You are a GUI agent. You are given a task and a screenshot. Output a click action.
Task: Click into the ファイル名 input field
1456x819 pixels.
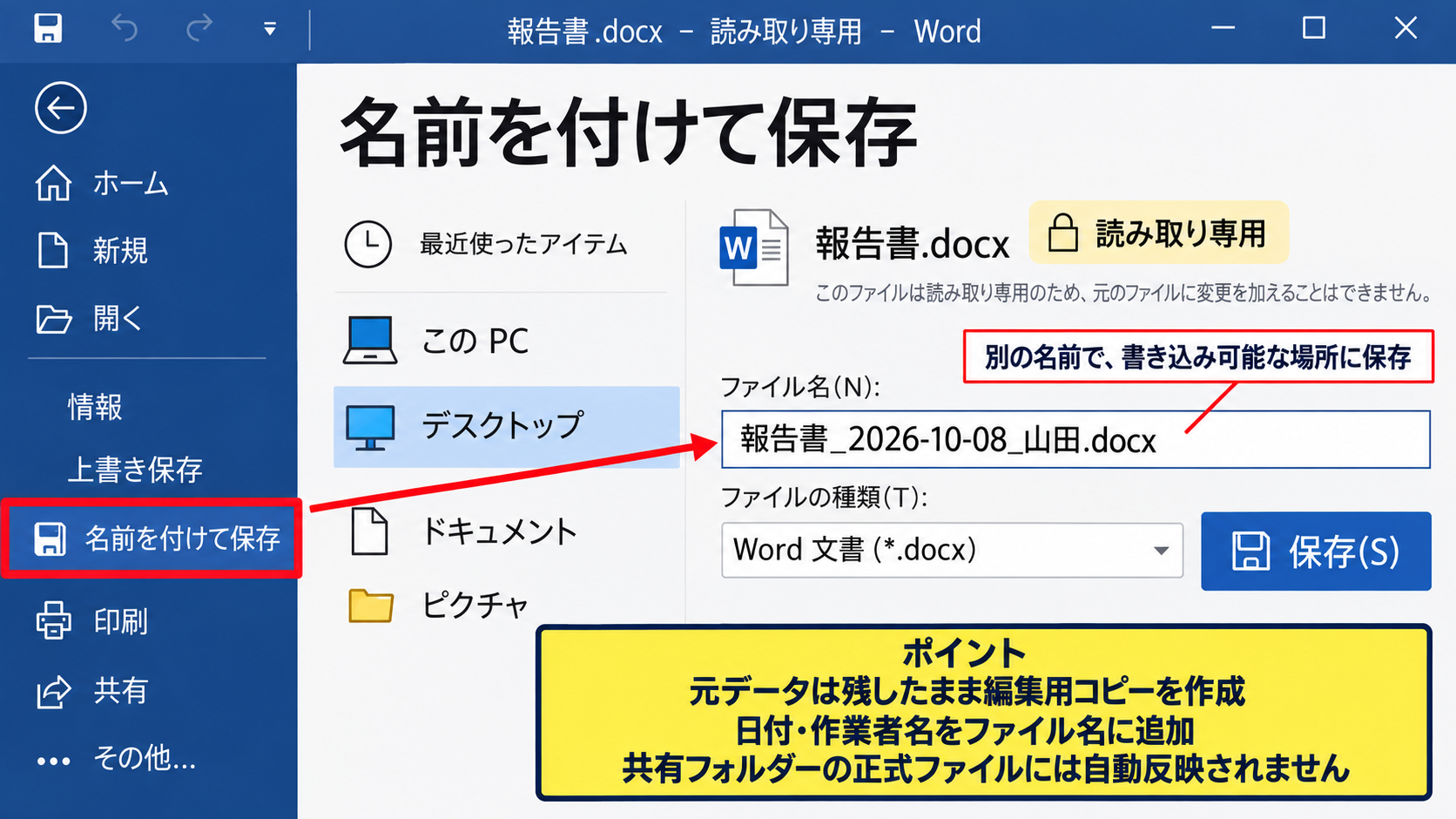1075,439
